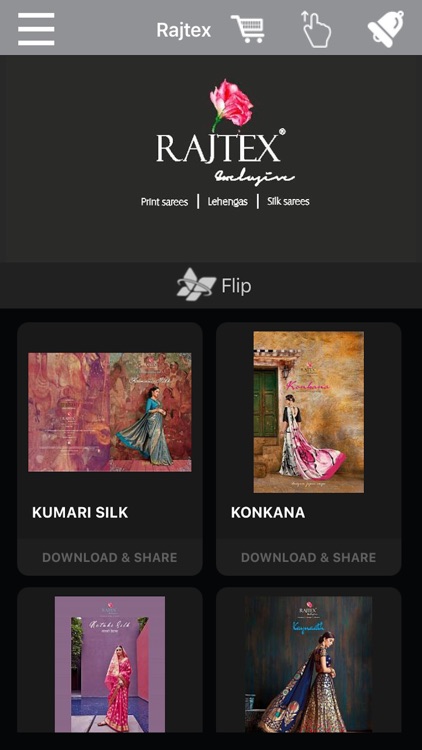Click the pink rose logo
The width and height of the screenshot is (422, 750).
[231, 106]
